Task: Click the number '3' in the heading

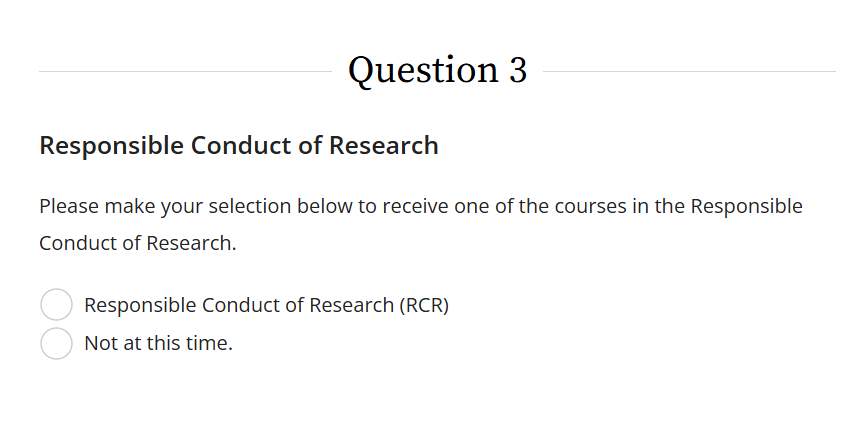Action: click(517, 71)
